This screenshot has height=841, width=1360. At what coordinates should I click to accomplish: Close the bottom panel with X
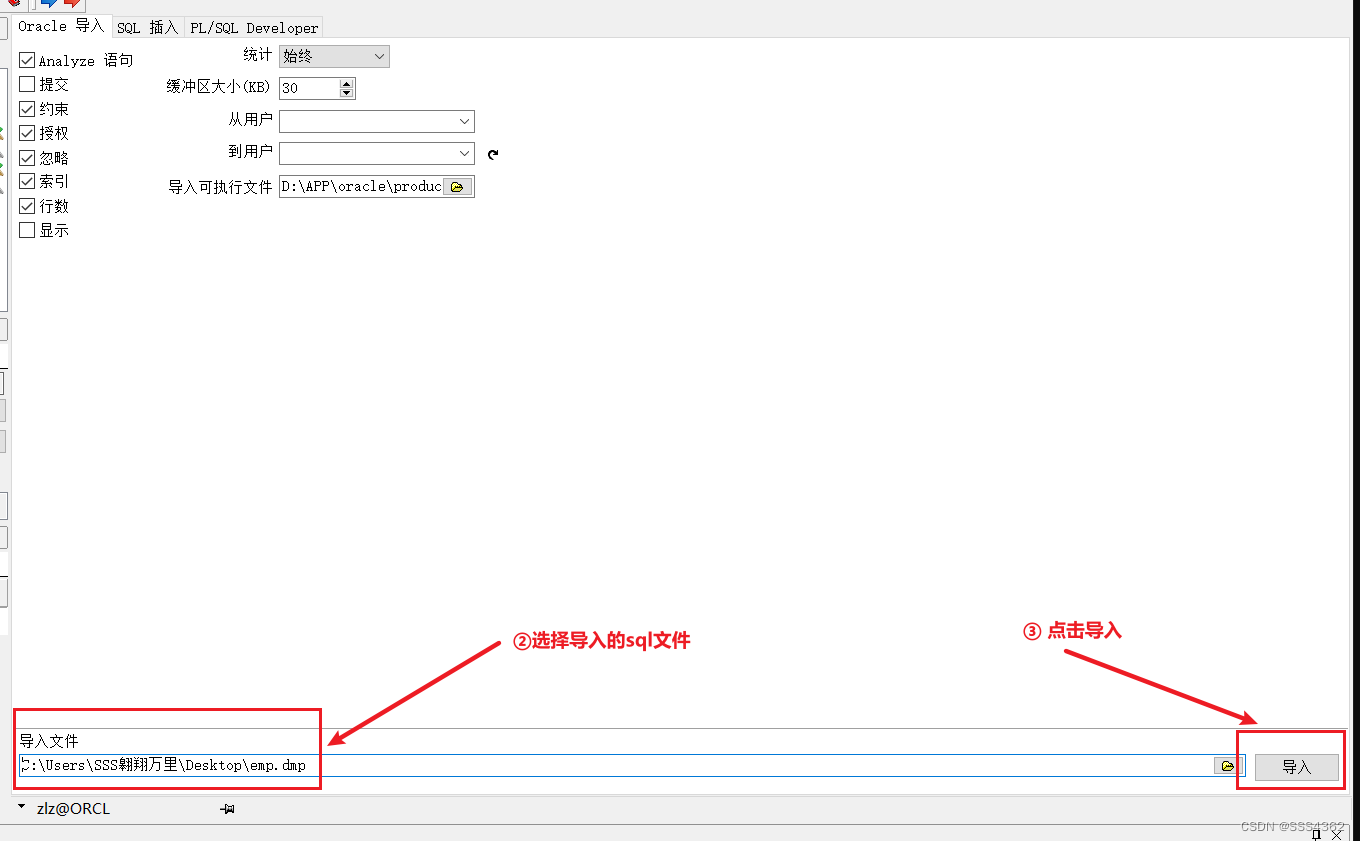pyautogui.click(x=1337, y=835)
